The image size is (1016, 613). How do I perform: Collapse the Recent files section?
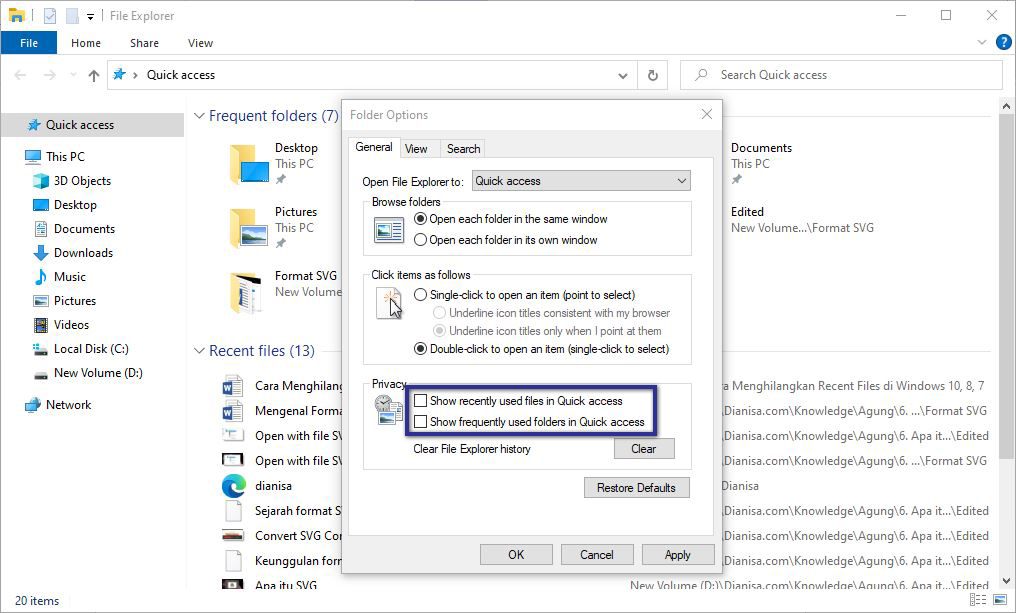click(x=198, y=350)
